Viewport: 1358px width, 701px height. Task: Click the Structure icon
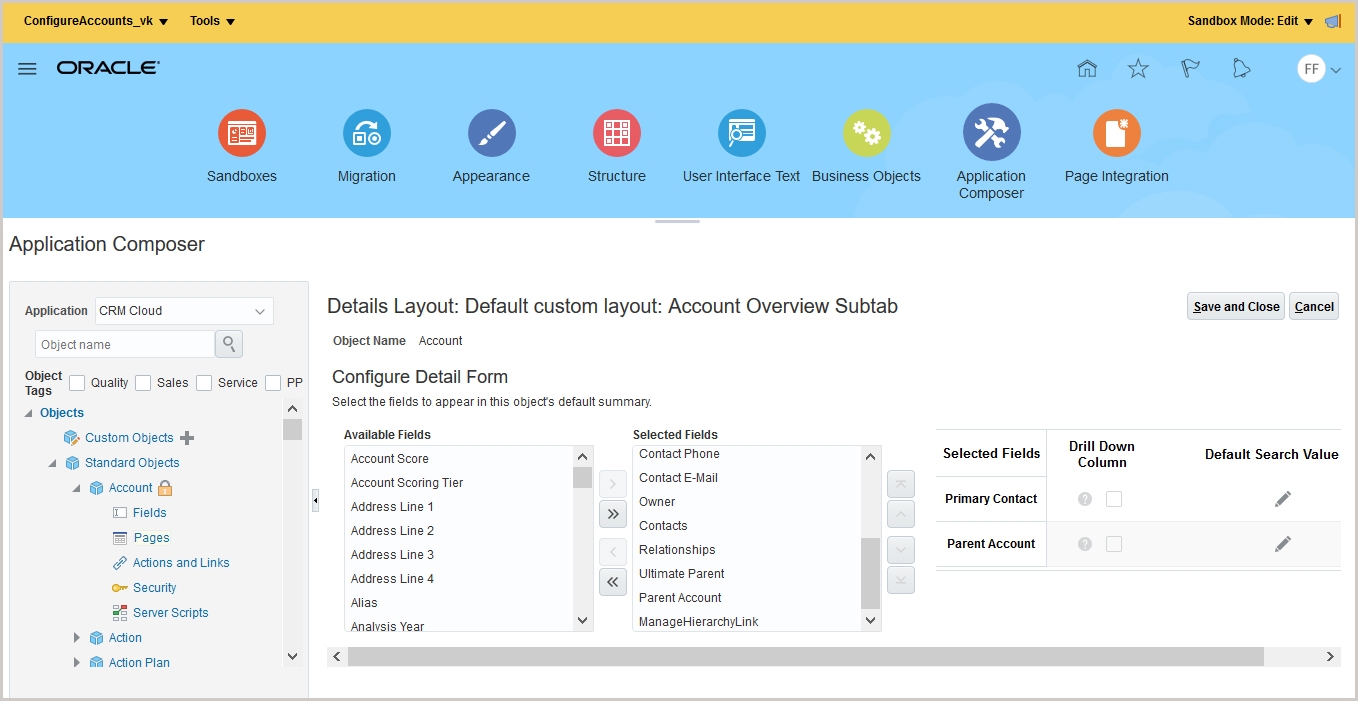coord(616,132)
